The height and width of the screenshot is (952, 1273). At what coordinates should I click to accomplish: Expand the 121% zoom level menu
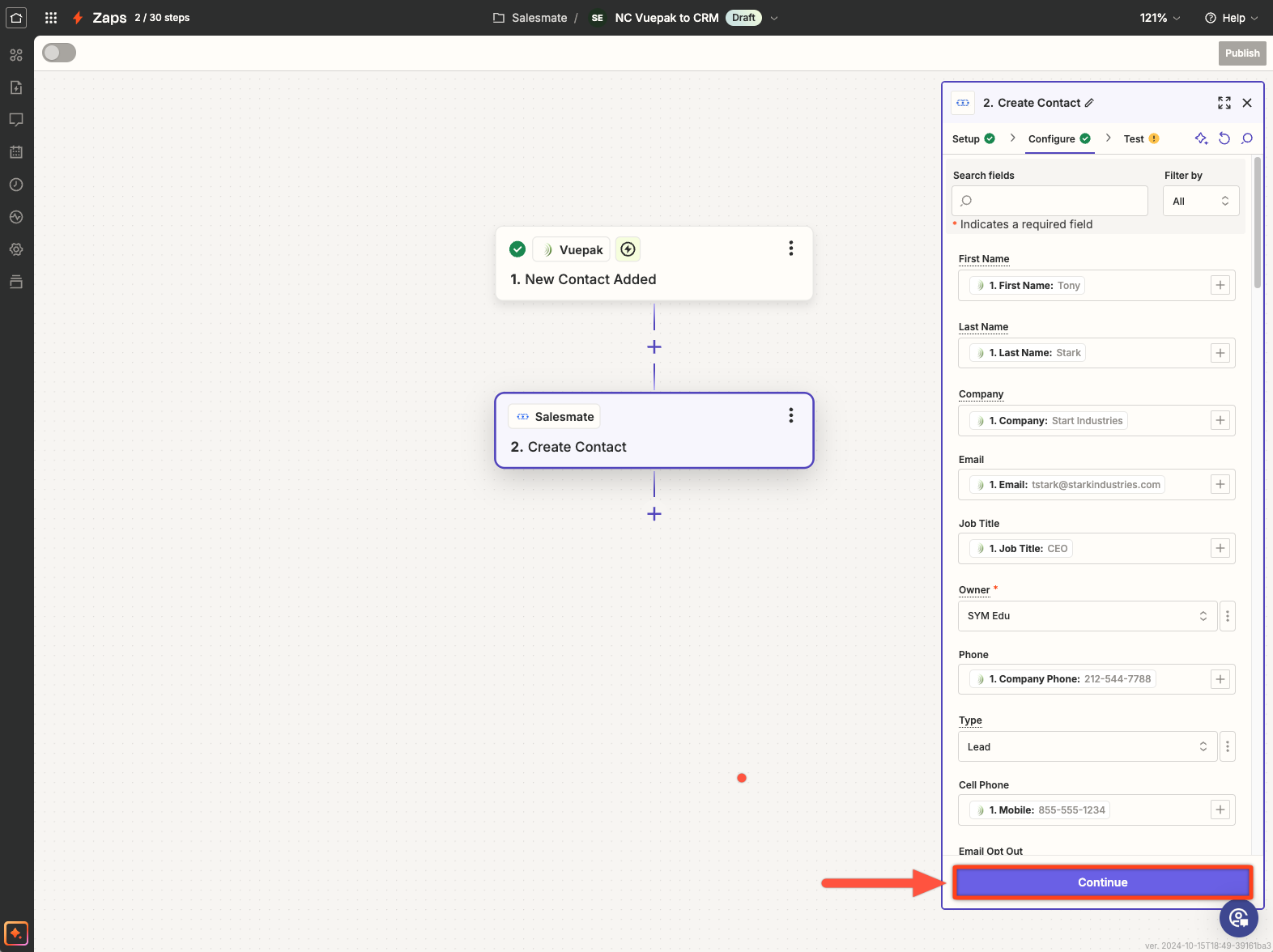1160,18
